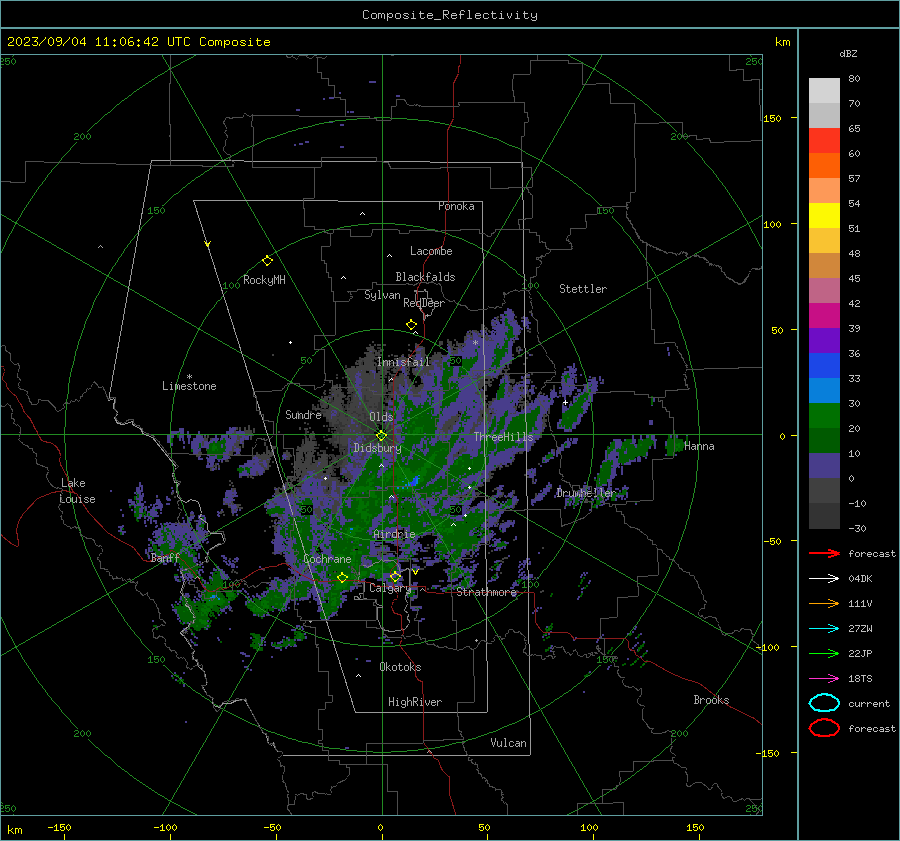The height and width of the screenshot is (841, 900).
Task: Select the Innisfail label
Action: (x=404, y=362)
